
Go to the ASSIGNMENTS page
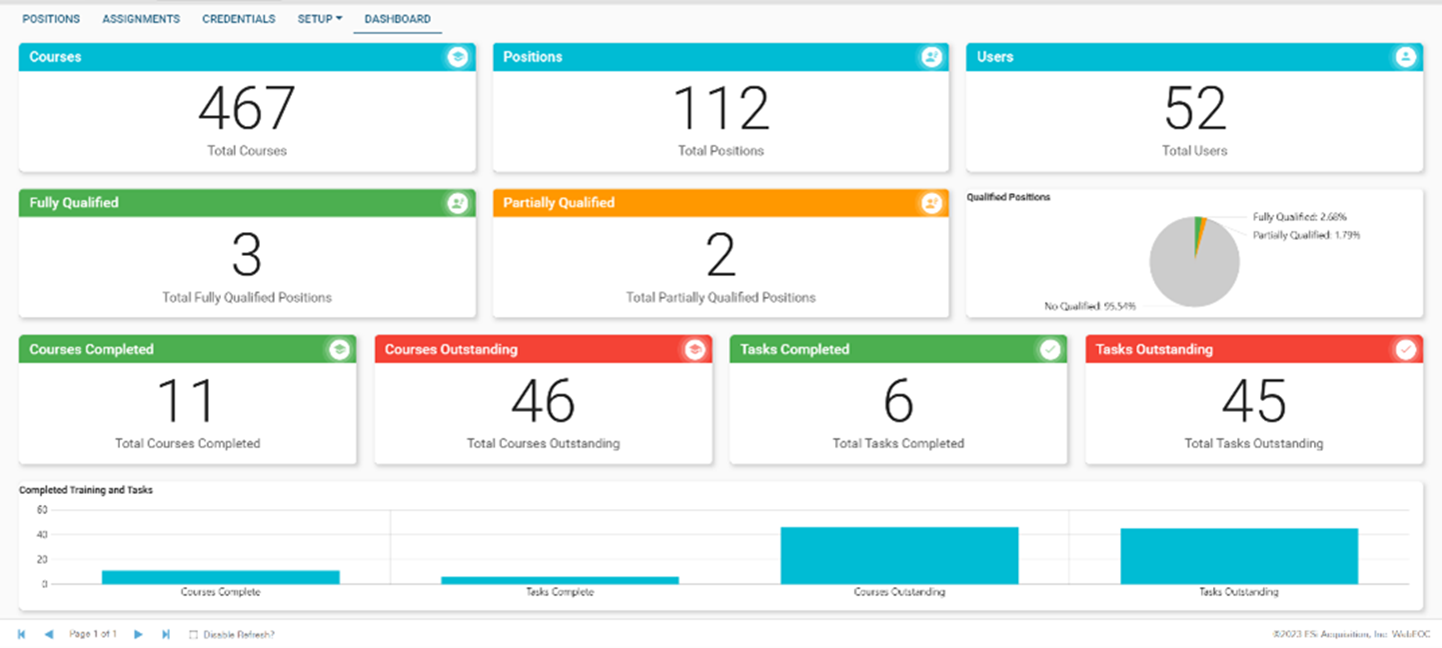point(140,18)
